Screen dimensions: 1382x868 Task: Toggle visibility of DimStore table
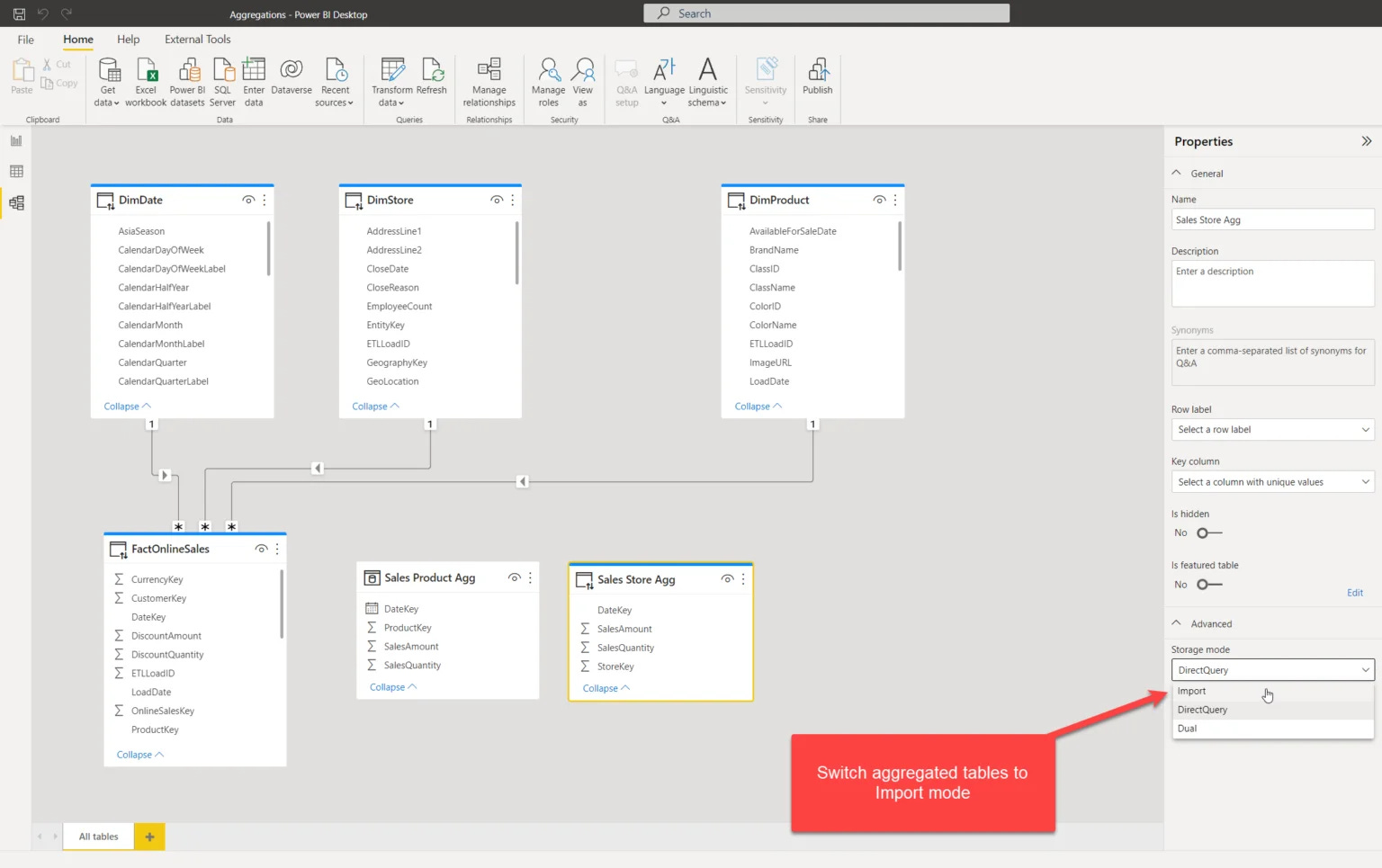tap(497, 200)
